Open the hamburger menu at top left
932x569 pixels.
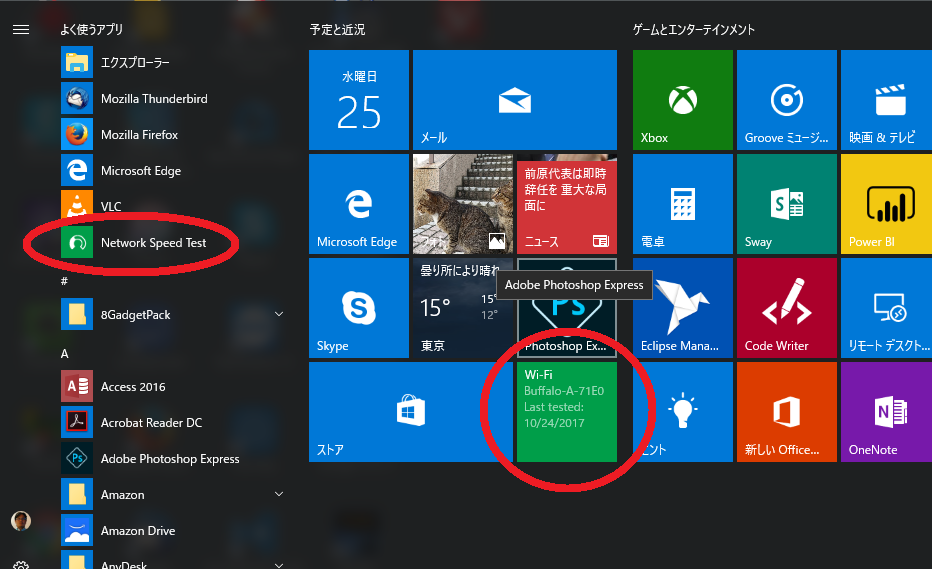tap(21, 30)
